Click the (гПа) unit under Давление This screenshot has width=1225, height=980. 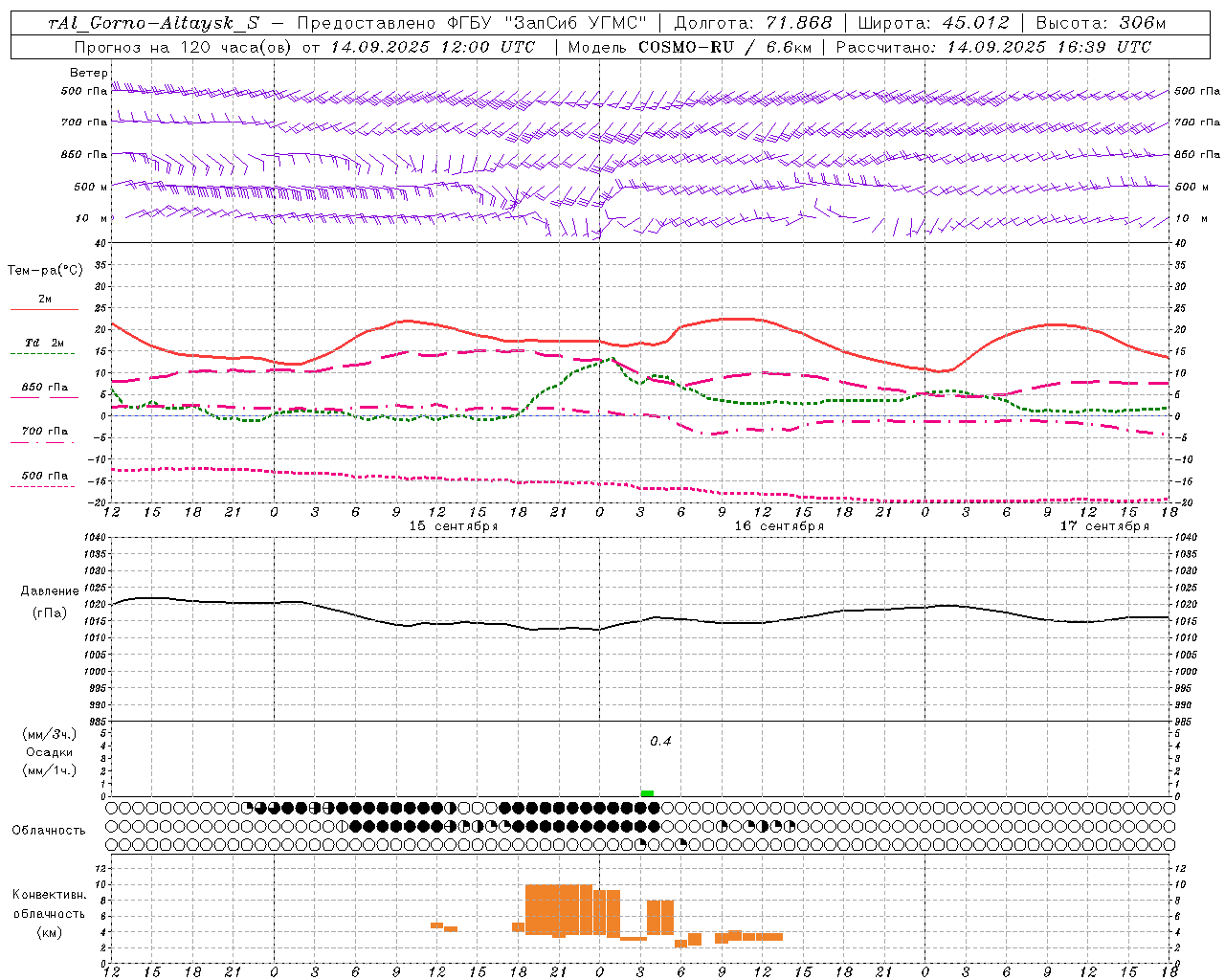tap(50, 613)
